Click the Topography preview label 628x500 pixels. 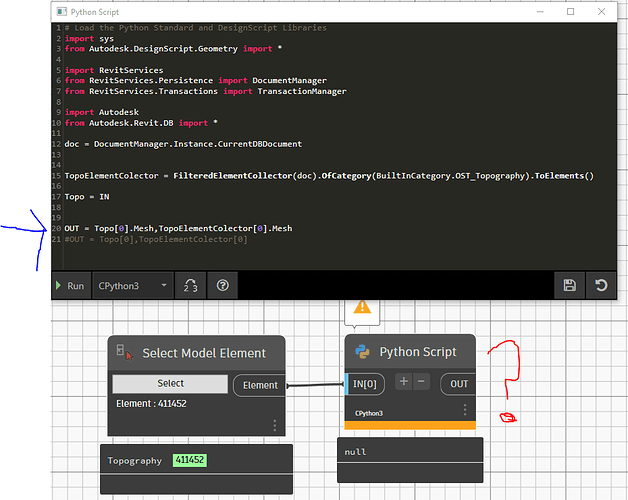click(x=135, y=461)
